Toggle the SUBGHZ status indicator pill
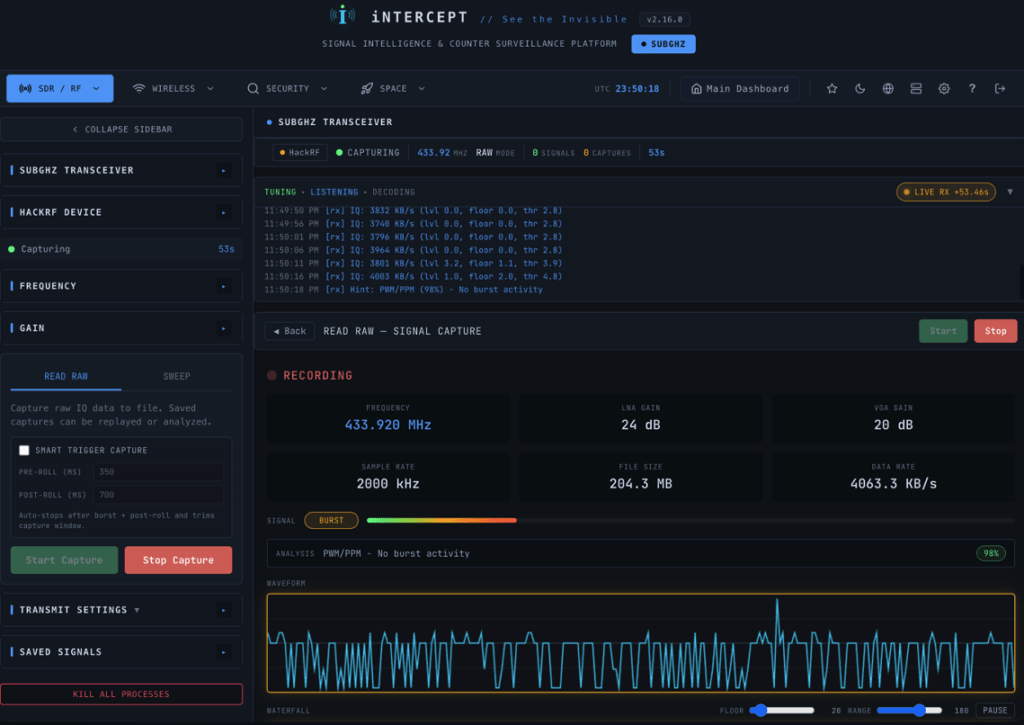The width and height of the screenshot is (1024, 725). [x=662, y=44]
